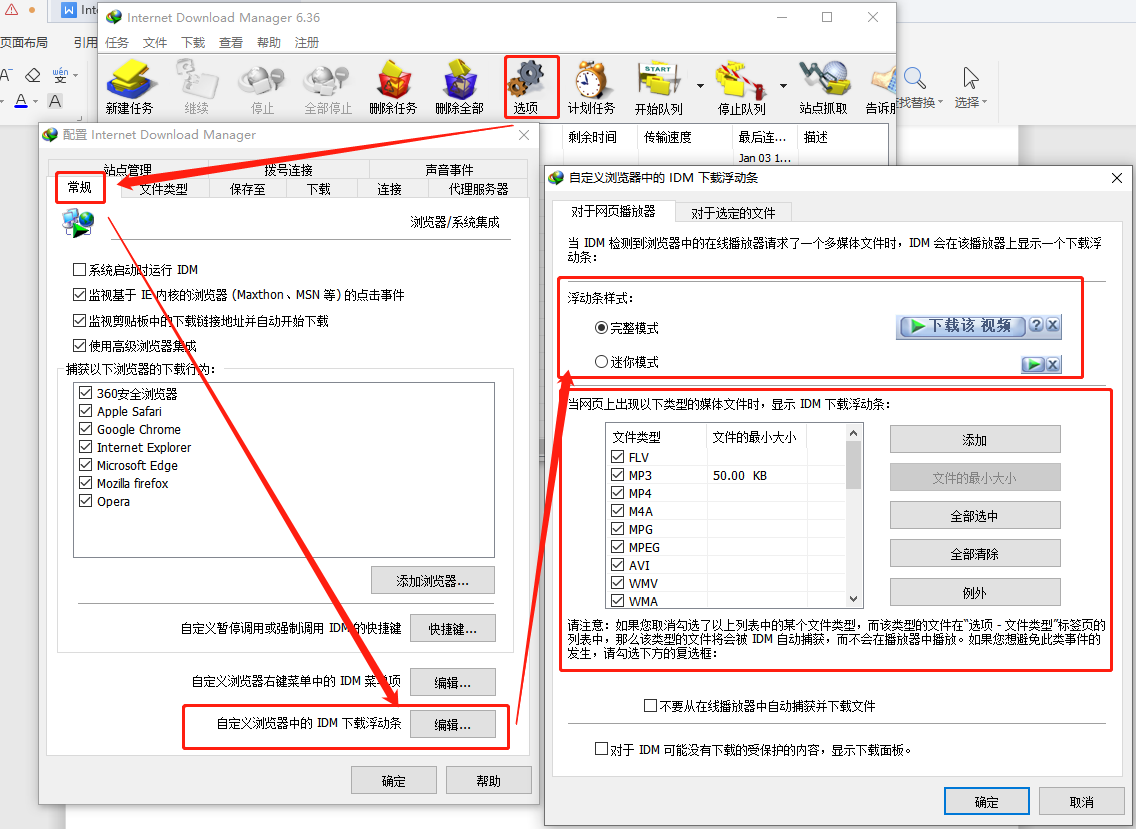The height and width of the screenshot is (829, 1136).
Task: Open the 任务 menu
Action: pos(117,43)
